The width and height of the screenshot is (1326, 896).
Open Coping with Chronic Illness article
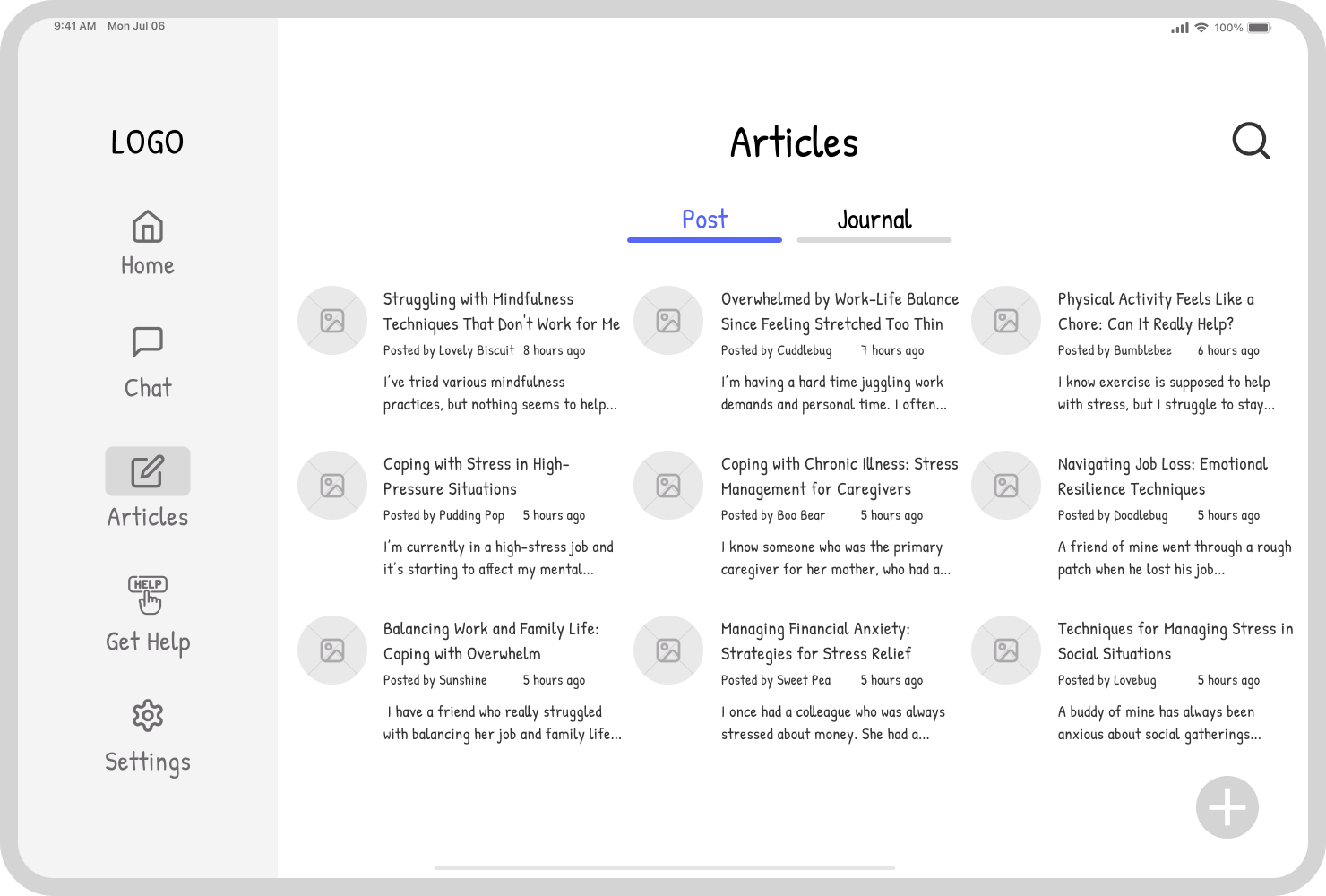pos(840,476)
